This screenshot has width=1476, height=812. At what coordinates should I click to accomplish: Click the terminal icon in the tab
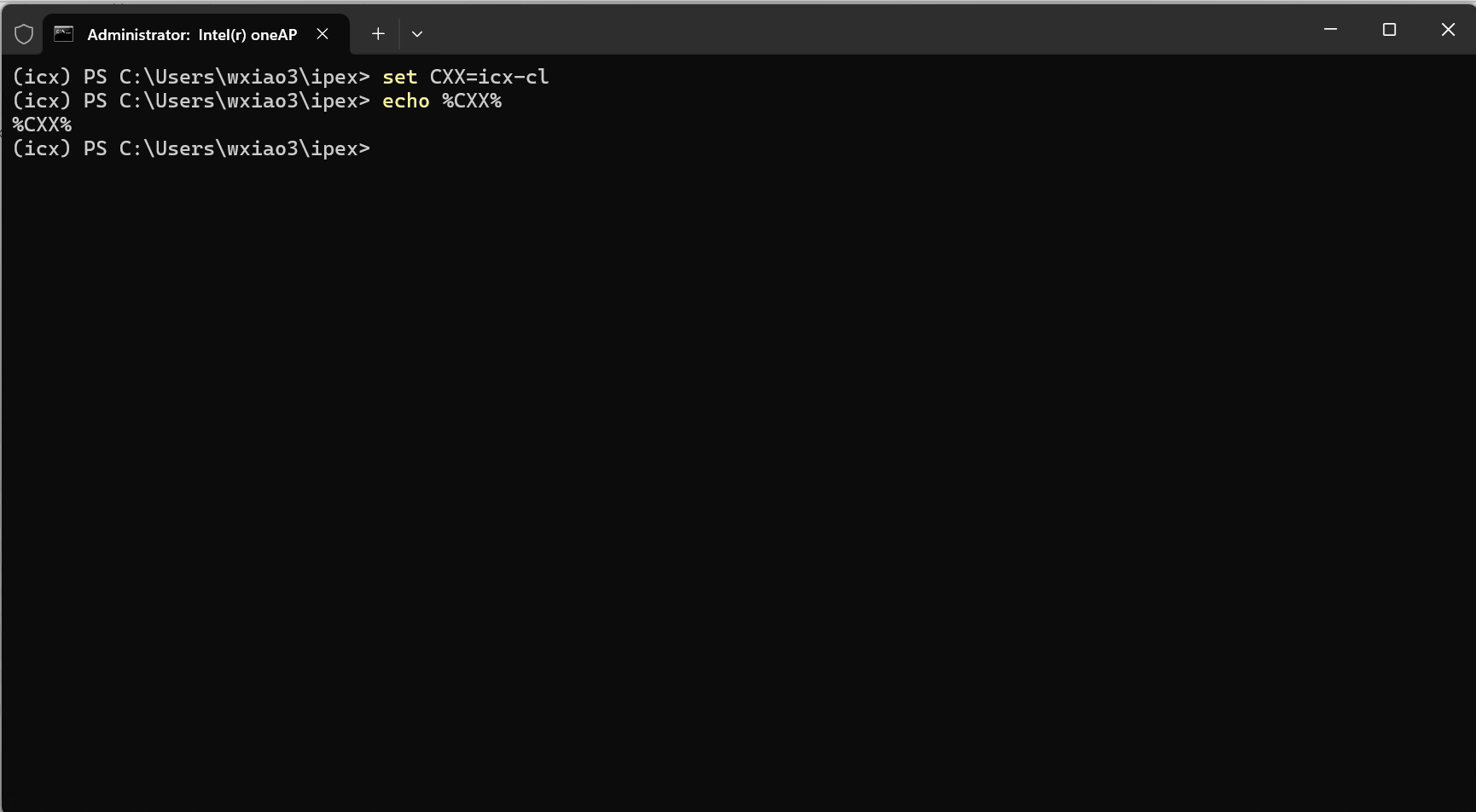pyautogui.click(x=64, y=34)
